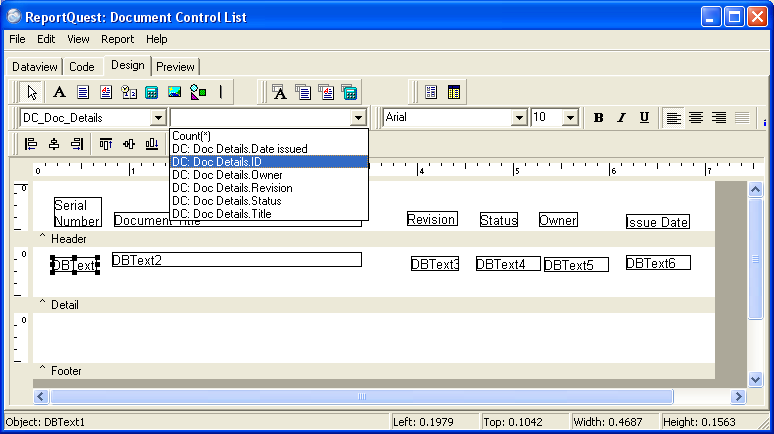774x434 pixels.
Task: Choose DC: Doc Details.Date issued field
Action: [269, 149]
